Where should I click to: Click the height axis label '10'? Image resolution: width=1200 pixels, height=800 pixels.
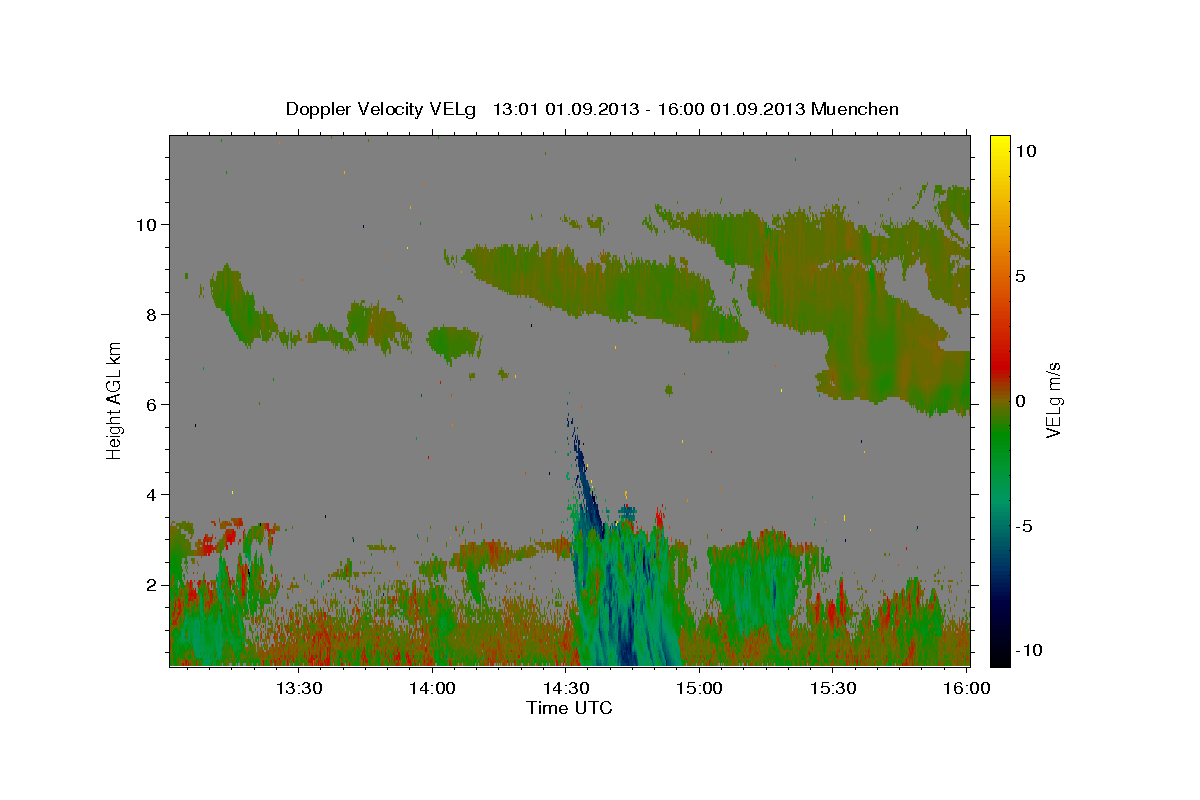tap(146, 225)
